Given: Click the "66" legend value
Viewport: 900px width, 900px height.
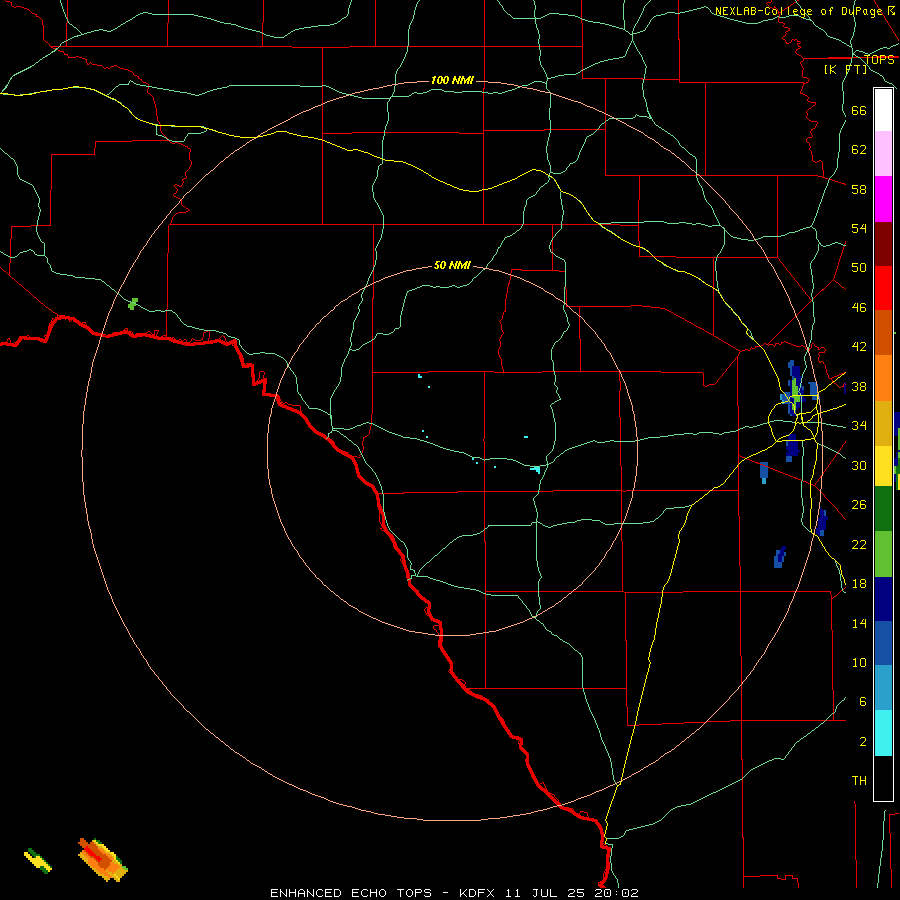Looking at the screenshot, I should point(859,110).
